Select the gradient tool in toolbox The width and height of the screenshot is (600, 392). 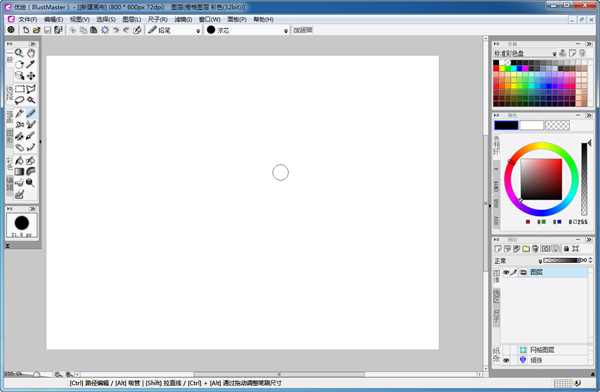(x=19, y=172)
